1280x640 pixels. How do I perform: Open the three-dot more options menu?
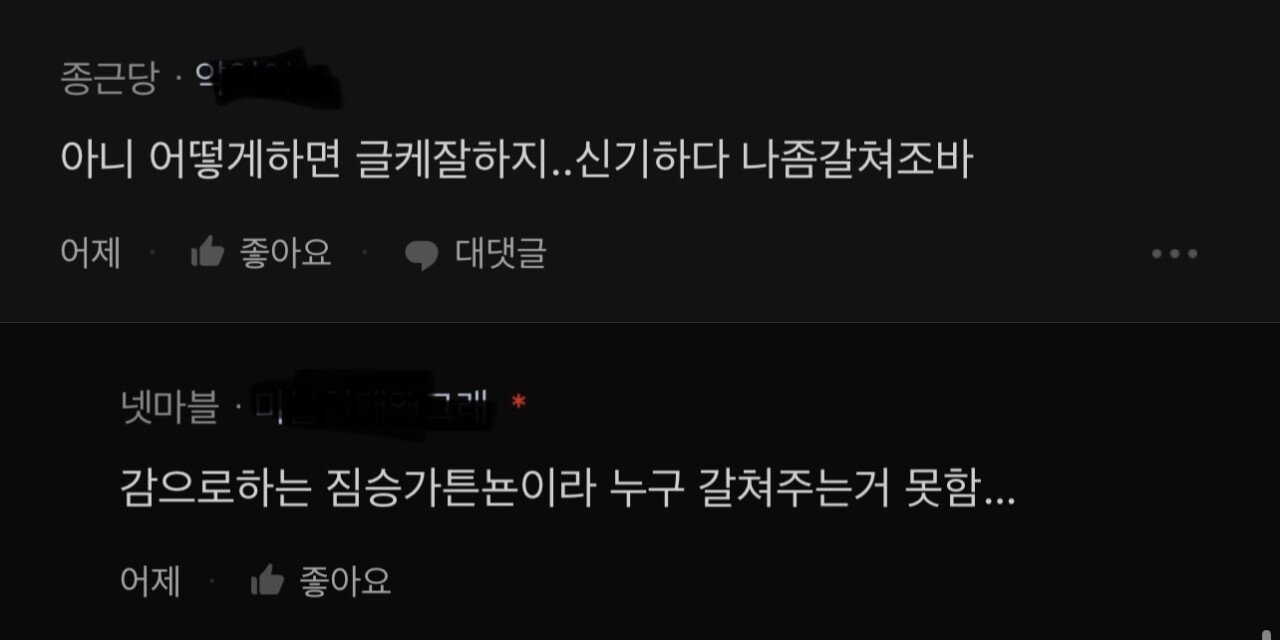[x=1174, y=254]
